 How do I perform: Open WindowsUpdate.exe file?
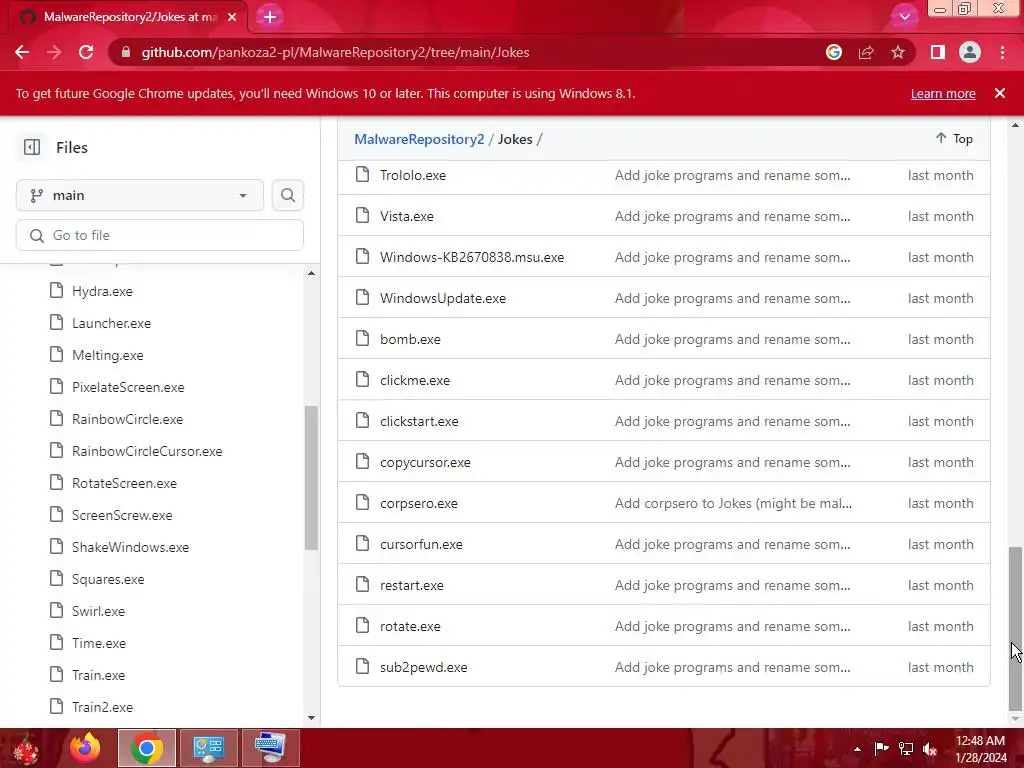pyautogui.click(x=443, y=298)
